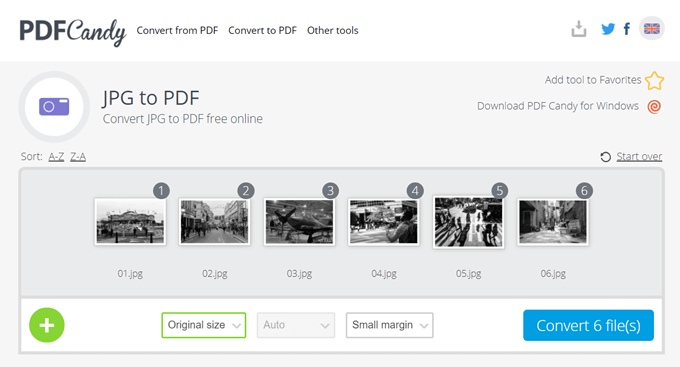This screenshot has height=367, width=680.
Task: Click the purple camera JPG to PDF icon
Action: pos(54,107)
